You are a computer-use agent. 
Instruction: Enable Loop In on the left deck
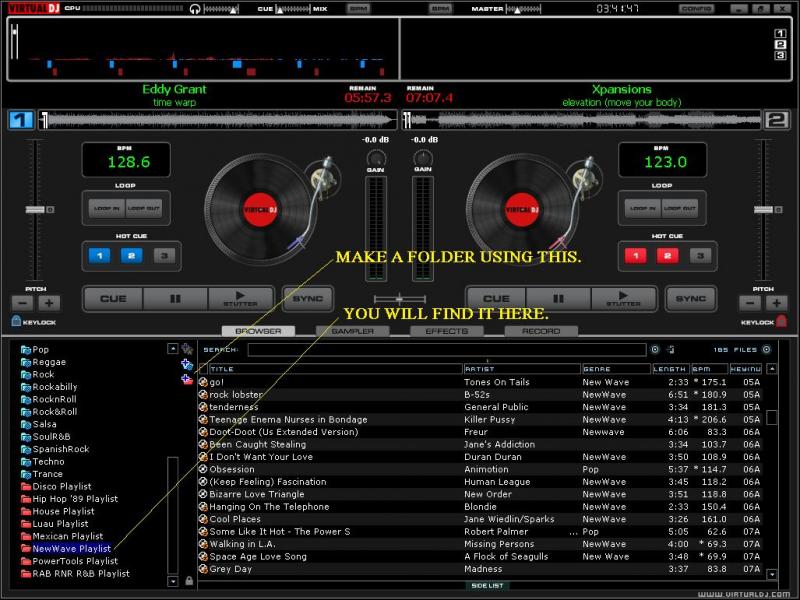[103, 209]
